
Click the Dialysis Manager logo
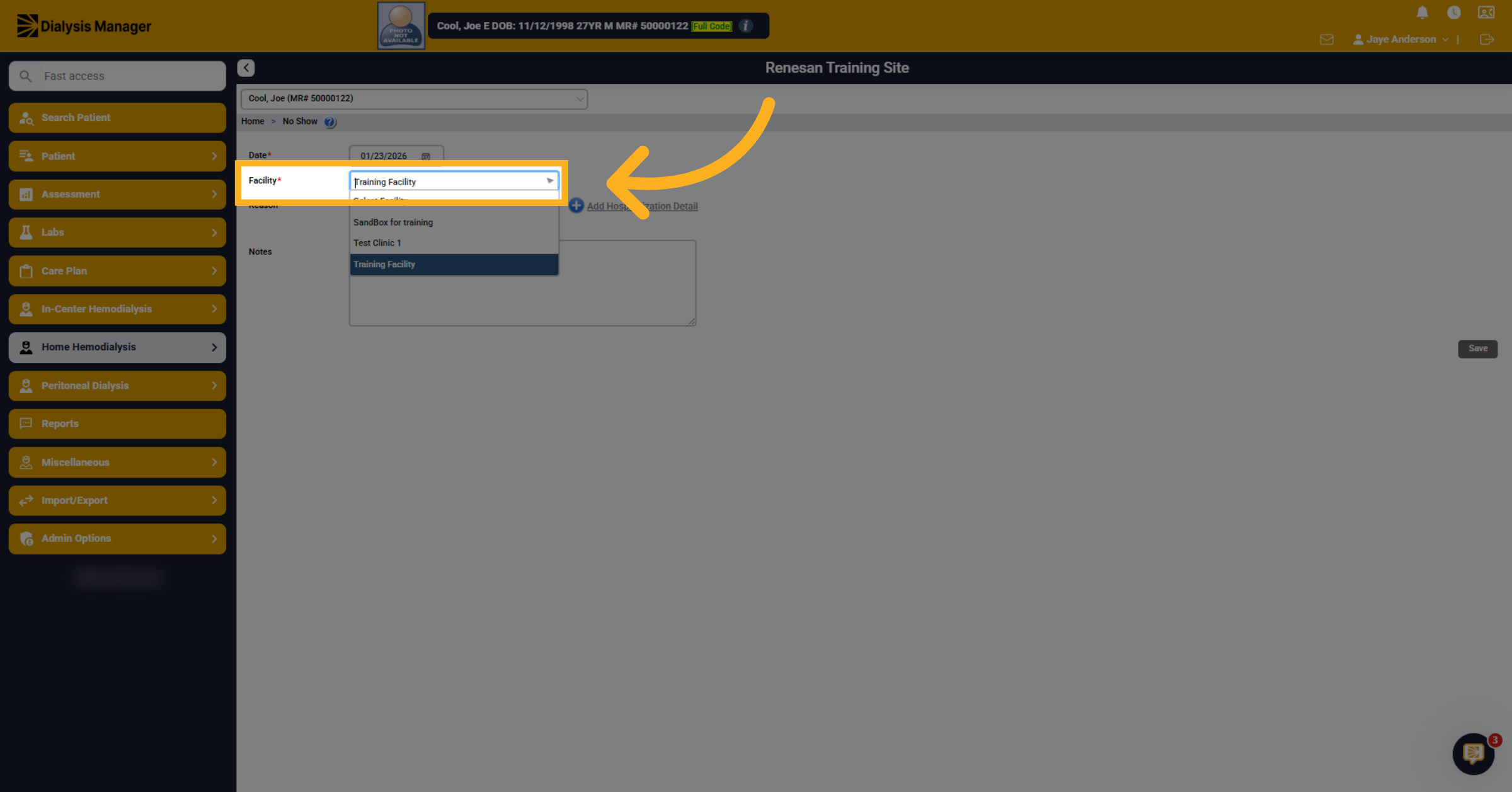84,26
